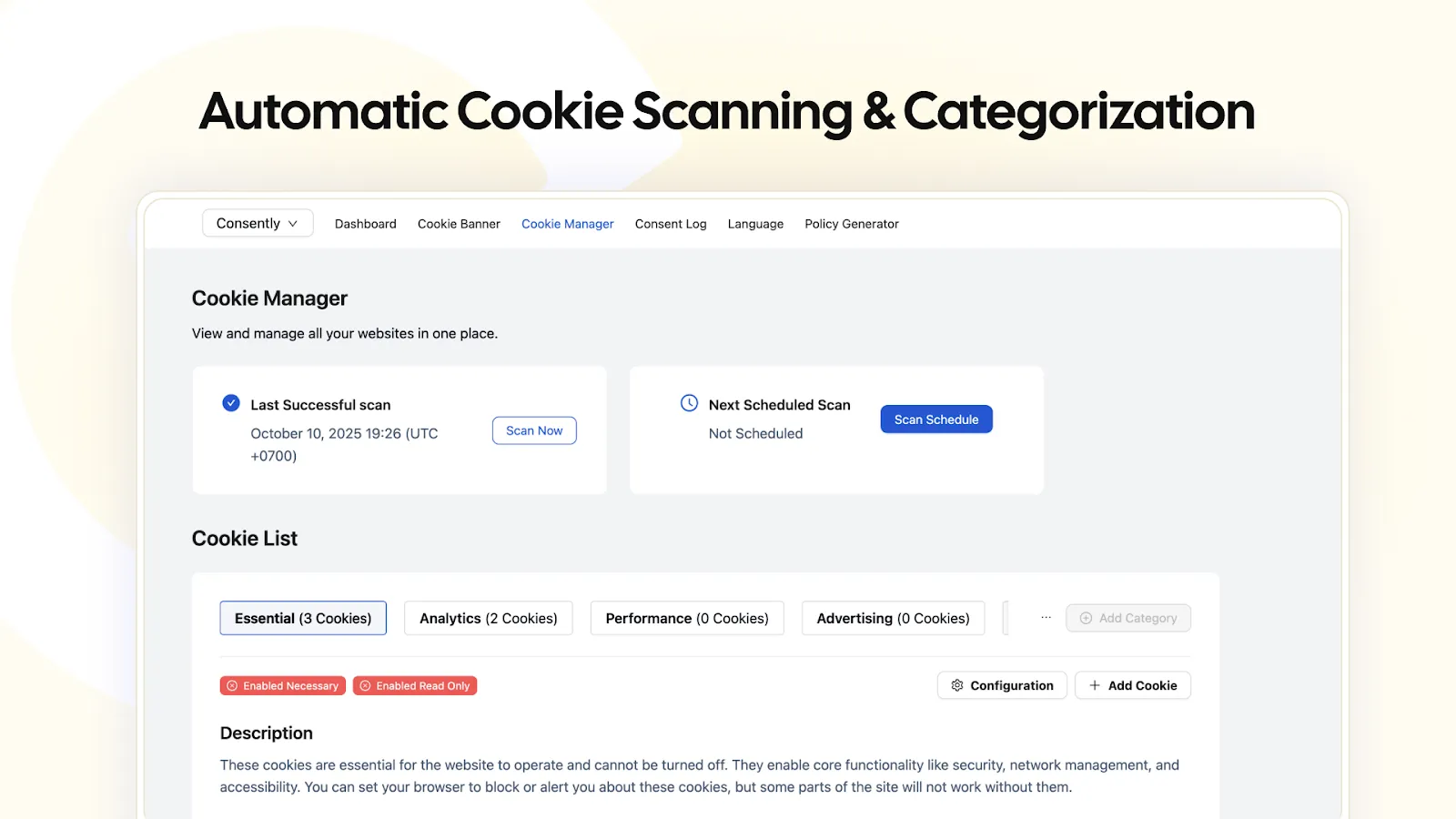This screenshot has height=819, width=1456.
Task: Click the blue checkmark scan status icon
Action: [231, 403]
